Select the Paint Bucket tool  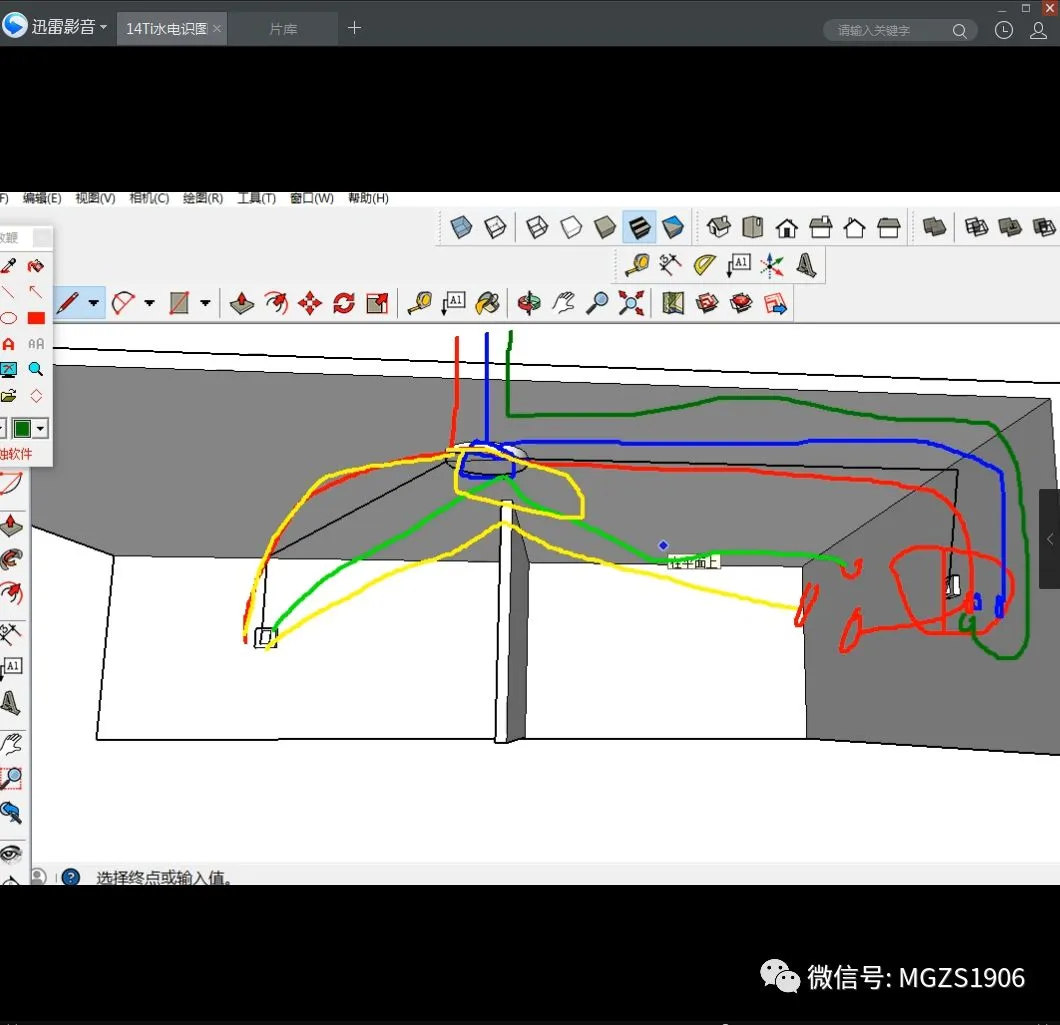click(x=487, y=303)
